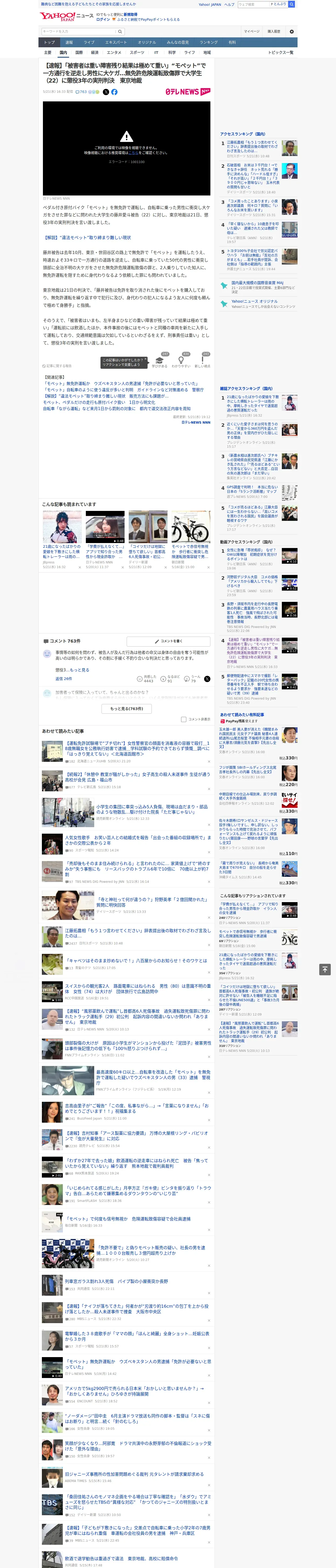Screen dimensions: 336x1568
Task: Click the なるほど reaction on top comment
Action: [x=164, y=679]
